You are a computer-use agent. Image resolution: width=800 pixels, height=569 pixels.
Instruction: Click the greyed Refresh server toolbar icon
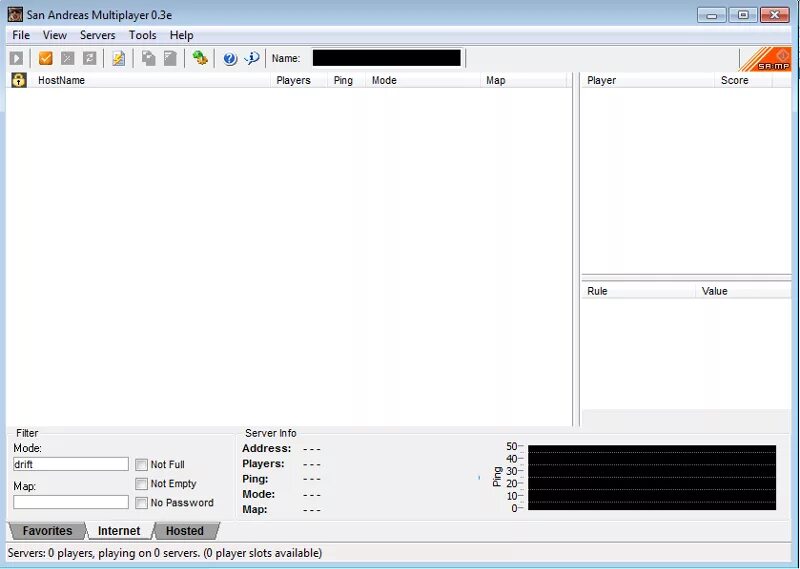tap(90, 58)
